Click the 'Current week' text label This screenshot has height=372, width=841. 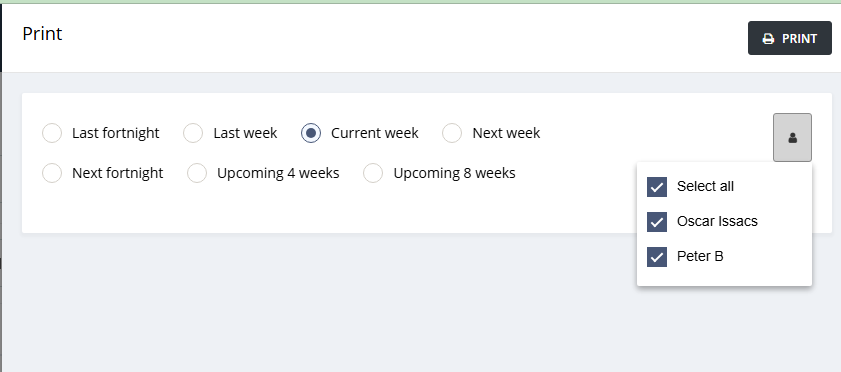374,133
